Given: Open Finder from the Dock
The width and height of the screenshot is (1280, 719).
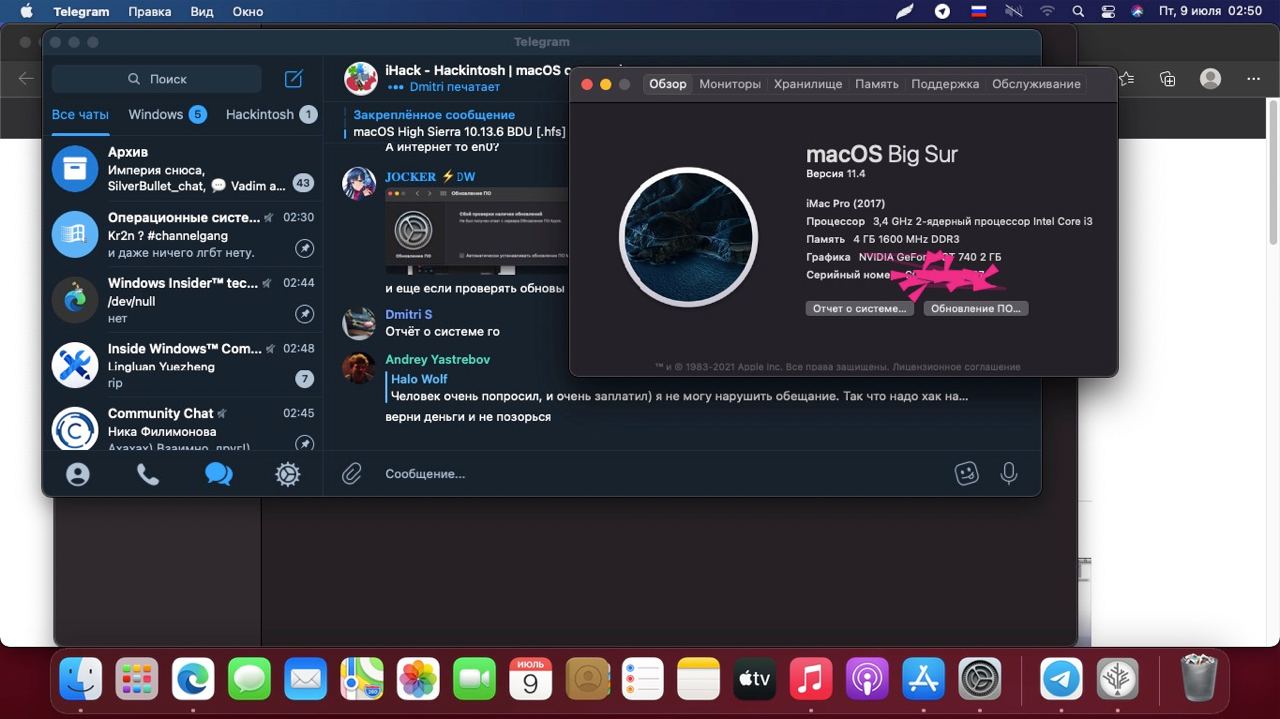Looking at the screenshot, I should point(81,679).
